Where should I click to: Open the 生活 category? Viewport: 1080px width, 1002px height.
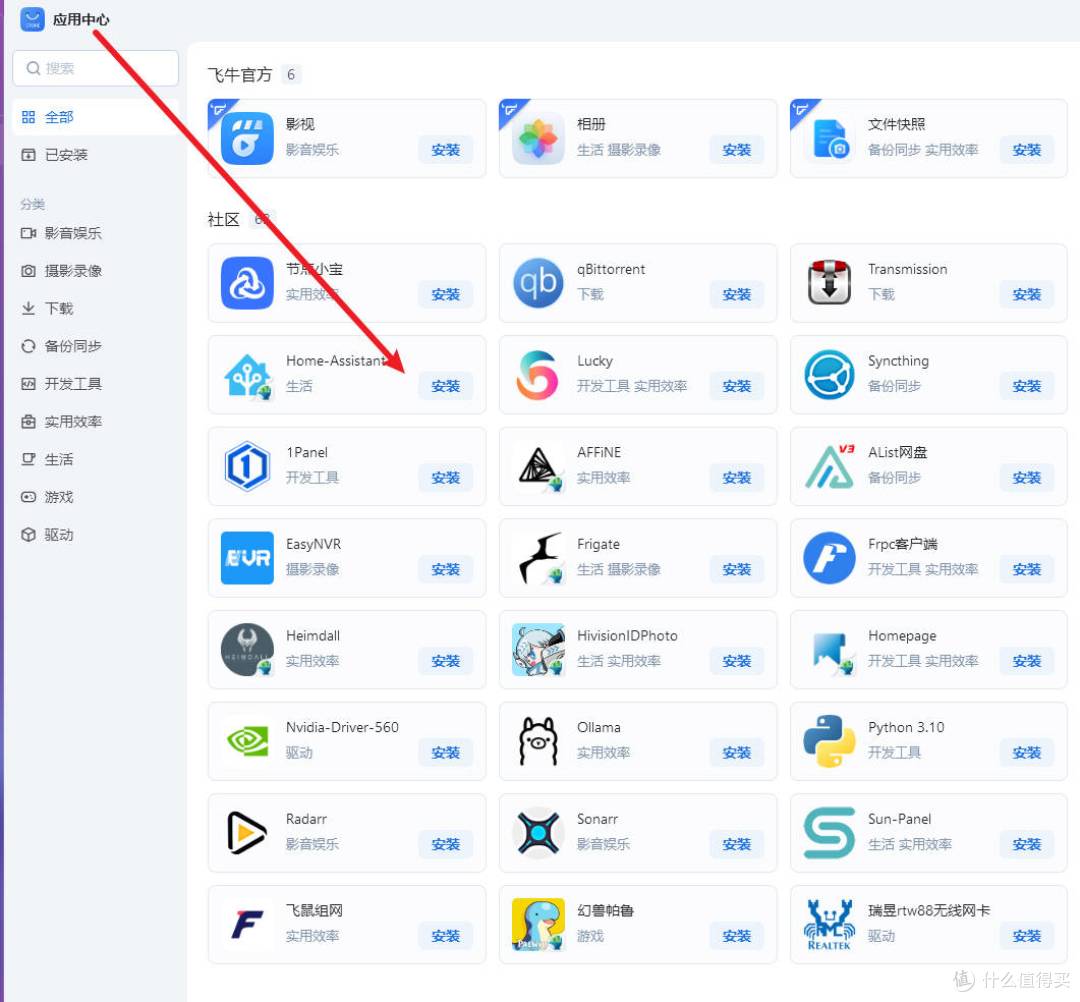(x=95, y=459)
